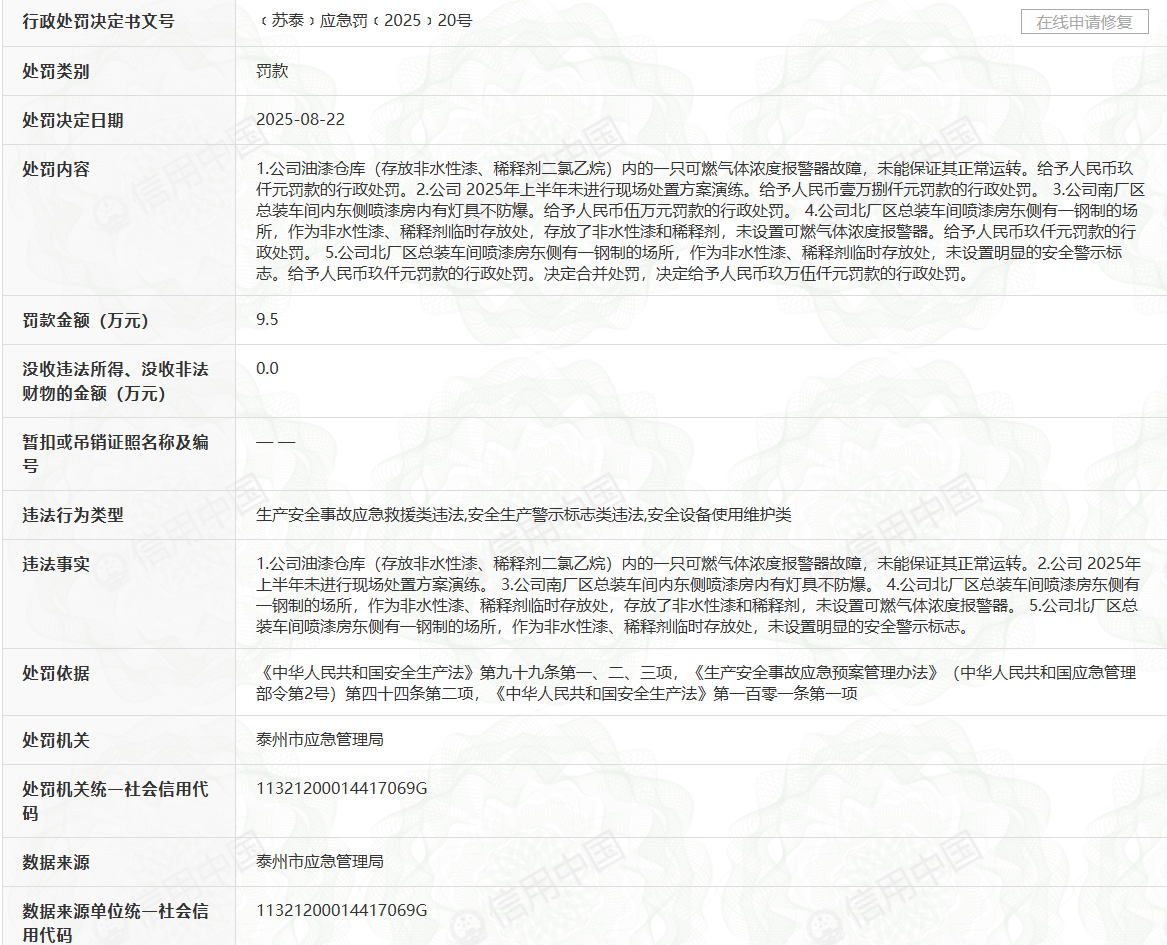Screen dimensions: 1167x945
Task: Click the 罚款金额（万元） label
Action: pos(86,321)
